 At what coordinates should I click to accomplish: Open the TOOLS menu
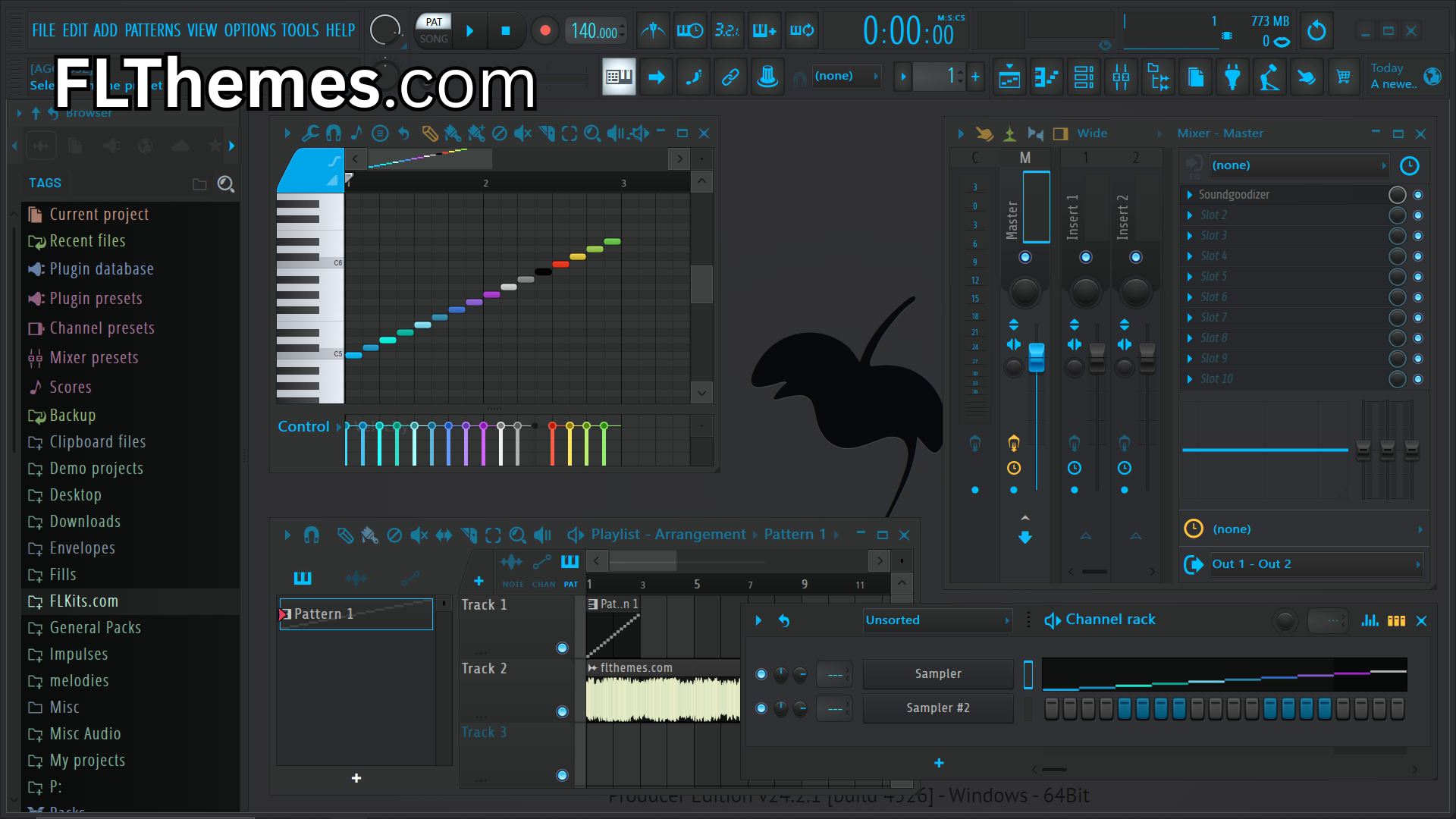300,30
